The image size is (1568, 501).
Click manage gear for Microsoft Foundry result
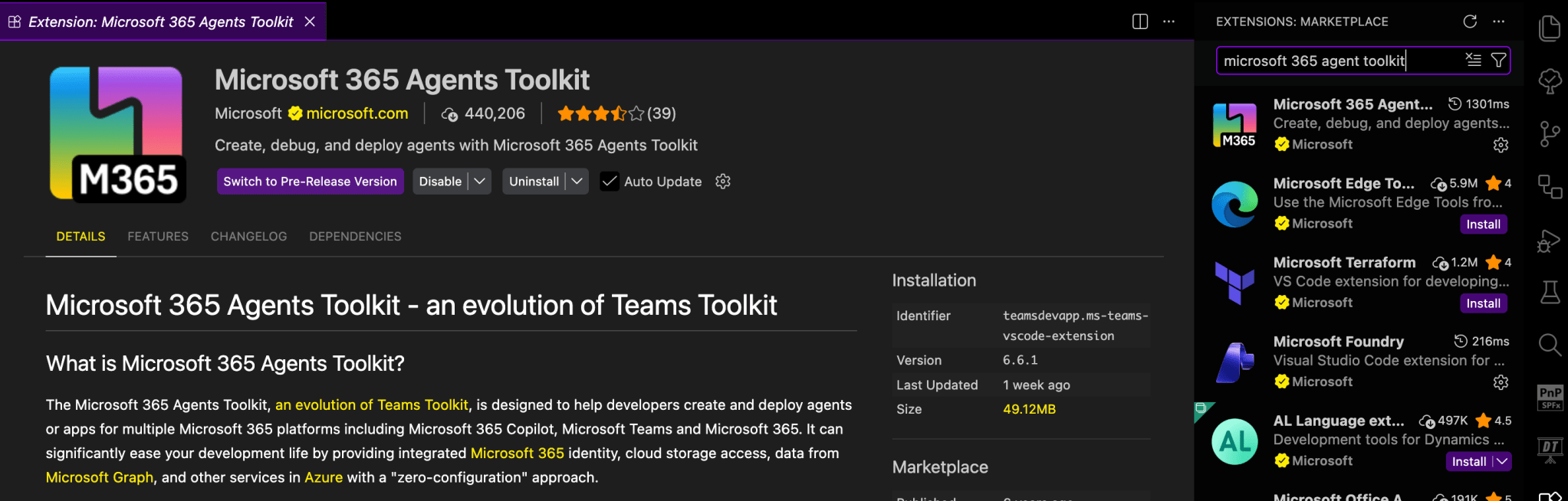(x=1501, y=382)
